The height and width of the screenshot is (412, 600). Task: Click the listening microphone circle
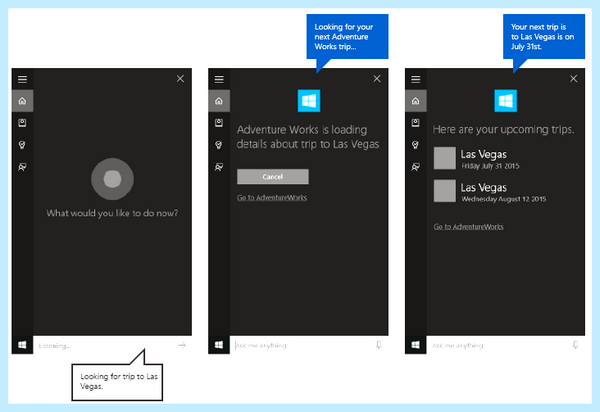click(x=112, y=179)
